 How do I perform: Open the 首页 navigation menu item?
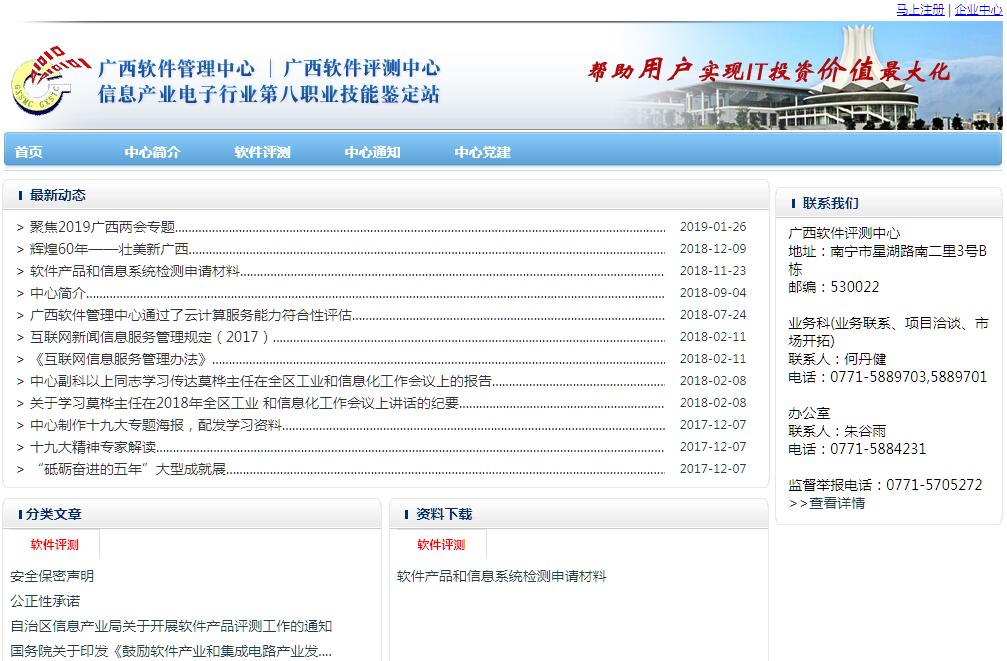point(29,152)
